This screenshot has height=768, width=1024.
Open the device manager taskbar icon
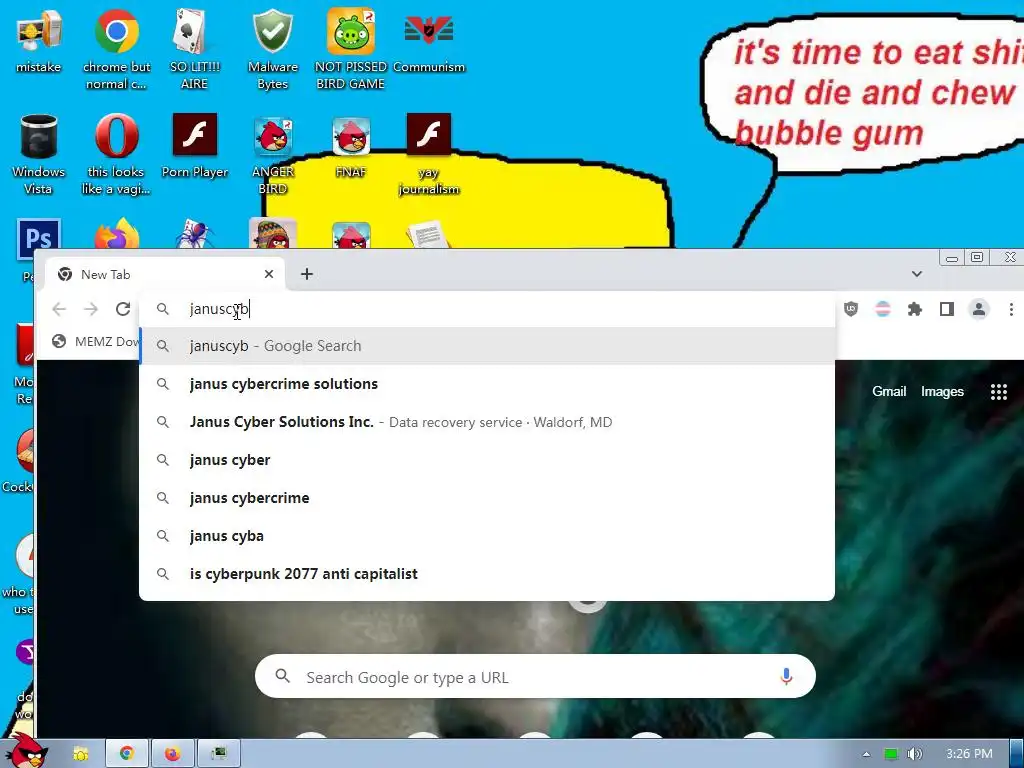(x=219, y=754)
